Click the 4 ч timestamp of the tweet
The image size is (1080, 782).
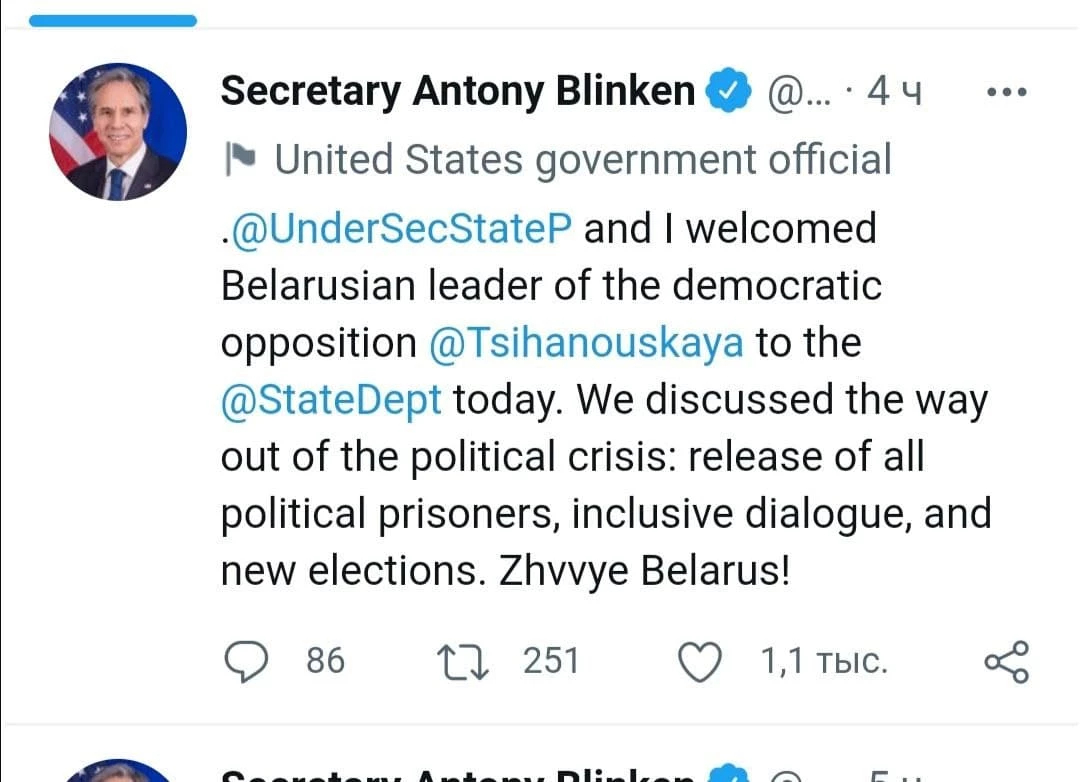click(x=894, y=91)
